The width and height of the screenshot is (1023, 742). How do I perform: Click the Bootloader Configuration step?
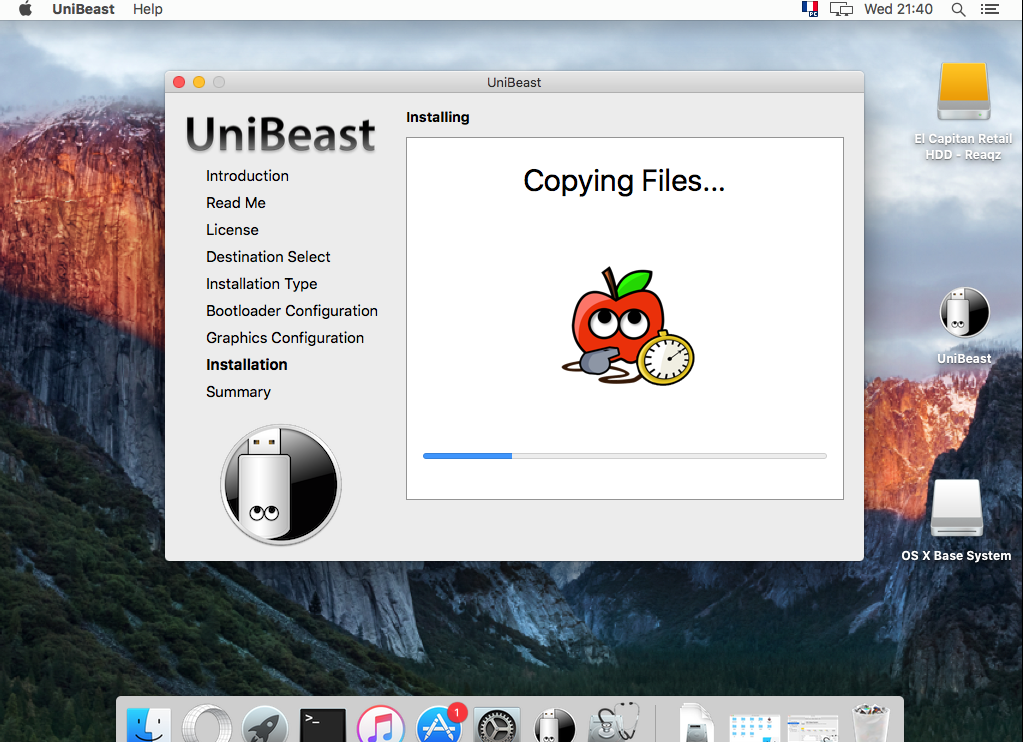[292, 311]
